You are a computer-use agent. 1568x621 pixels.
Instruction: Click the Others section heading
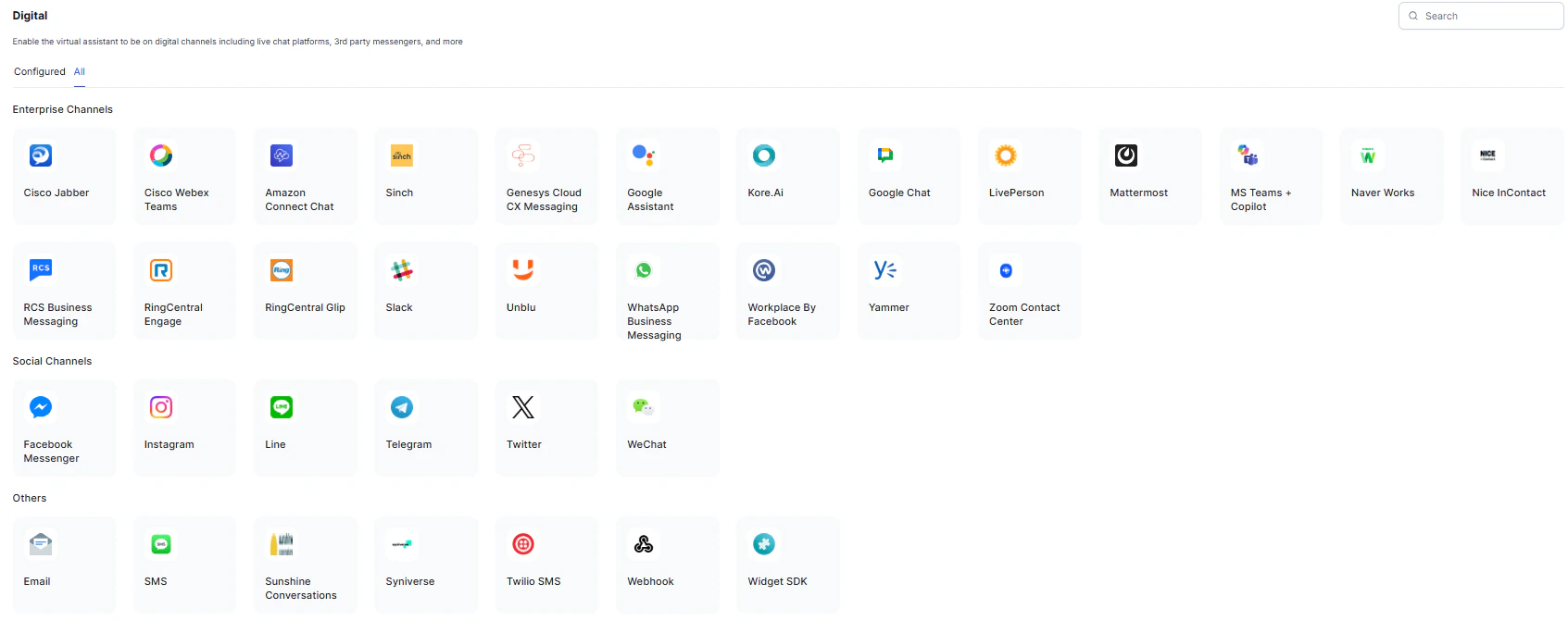click(x=30, y=498)
